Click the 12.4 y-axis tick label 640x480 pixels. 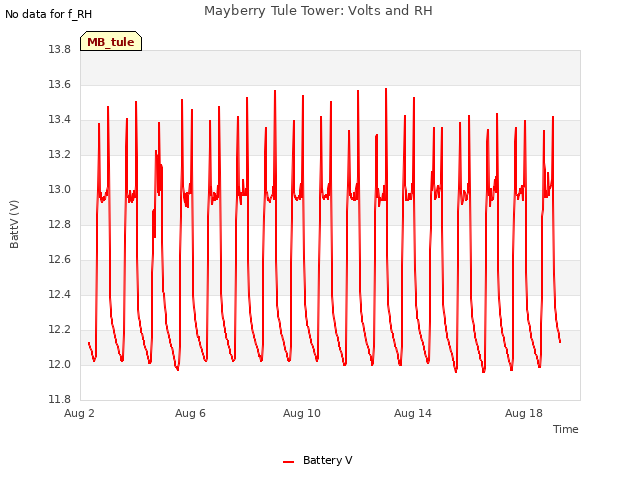click(x=59, y=294)
